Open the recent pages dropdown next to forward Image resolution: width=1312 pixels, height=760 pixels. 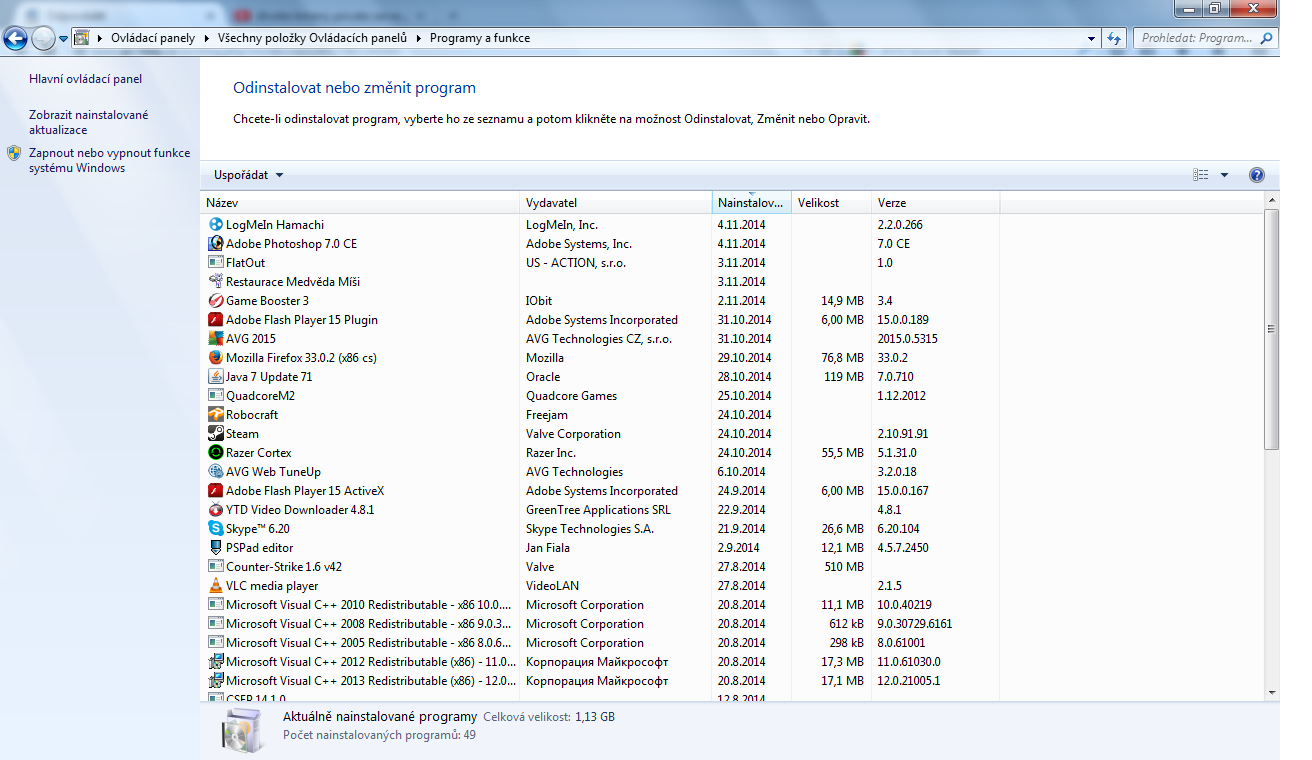tap(63, 39)
